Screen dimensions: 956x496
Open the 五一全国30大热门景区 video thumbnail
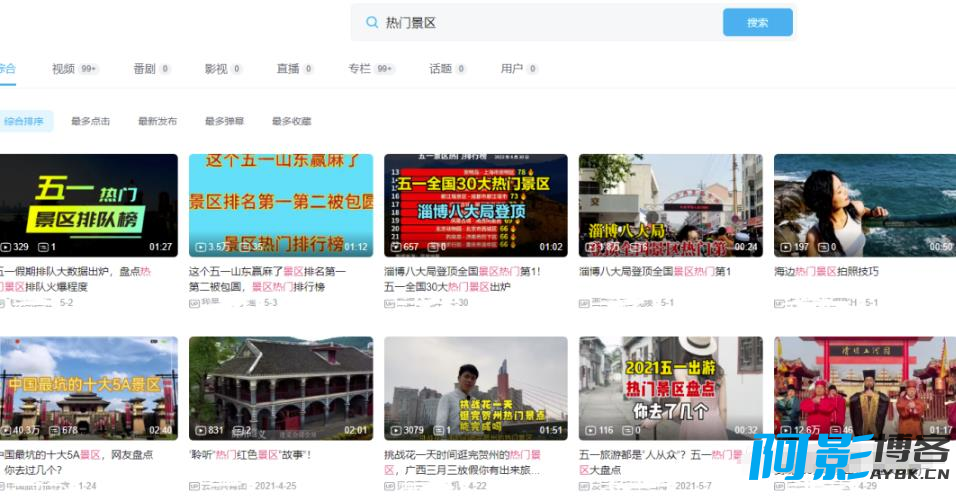[476, 205]
